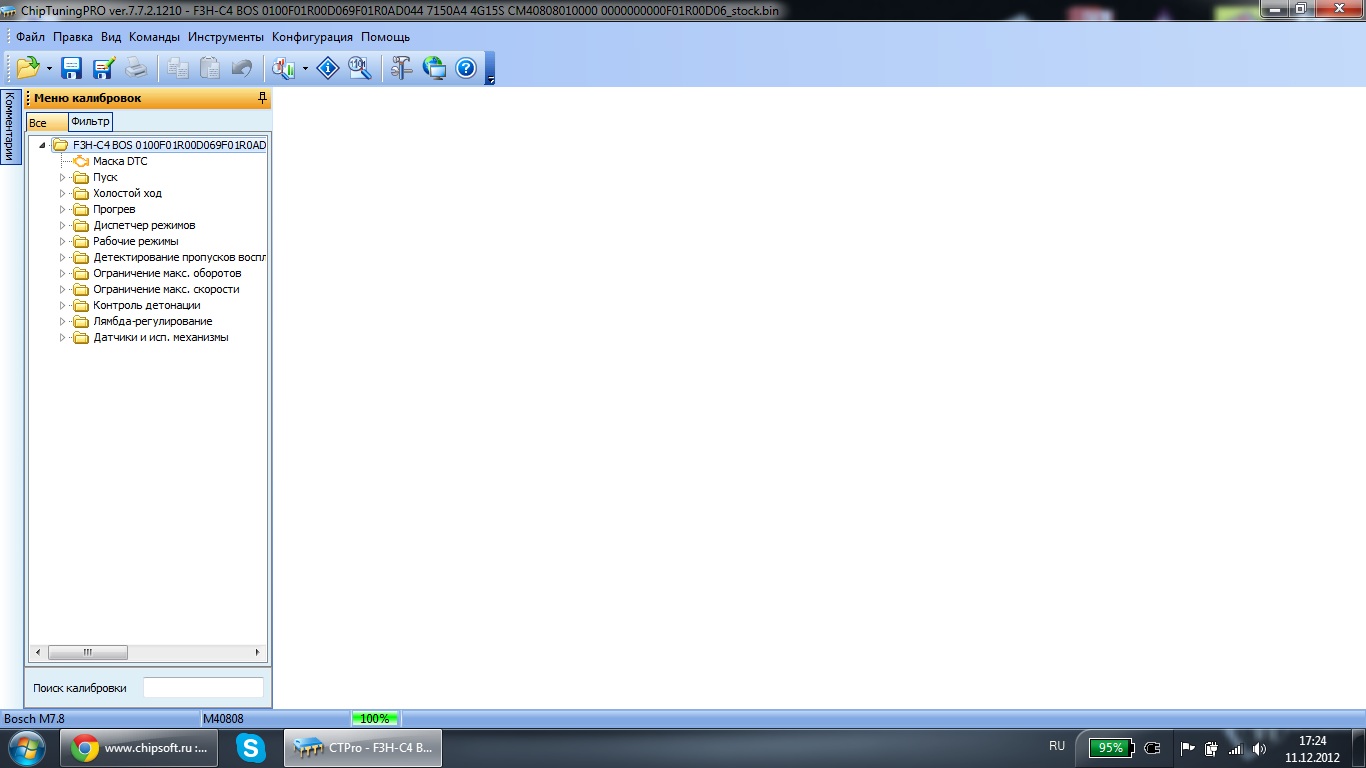Image resolution: width=1366 pixels, height=768 pixels.
Task: Open the Правка menu
Action: pos(73,37)
